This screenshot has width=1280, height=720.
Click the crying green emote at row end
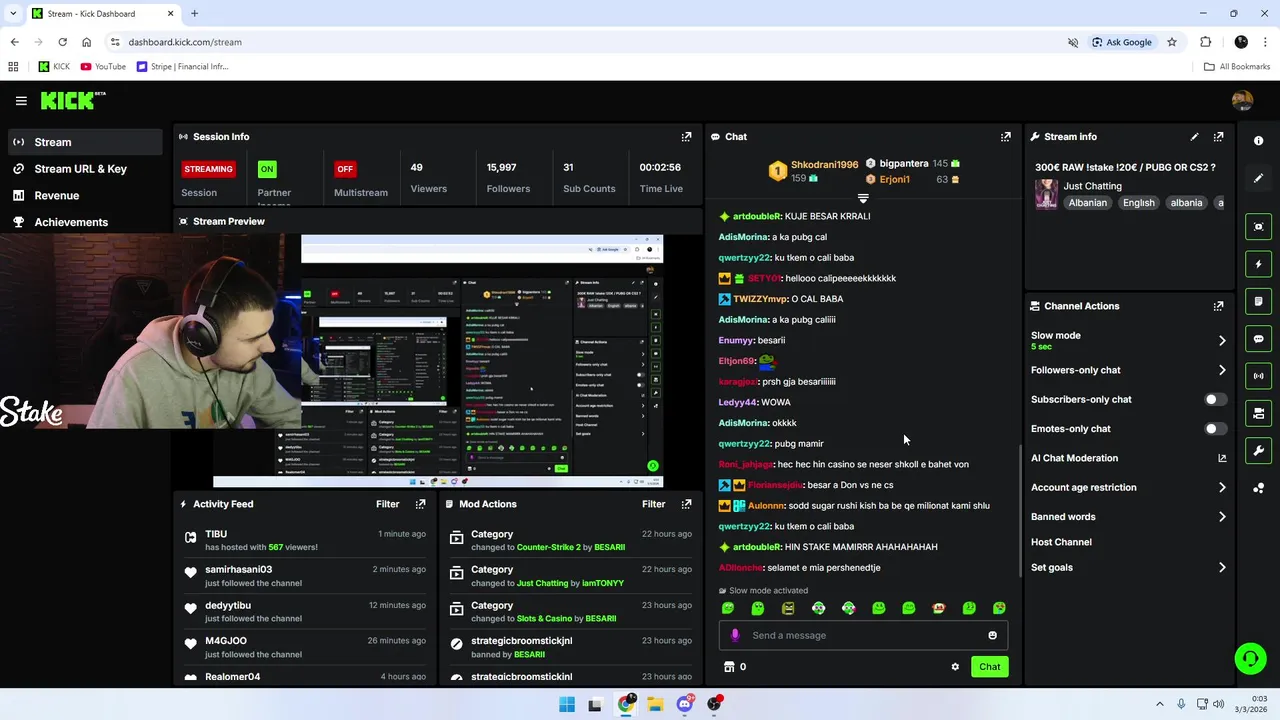click(x=999, y=608)
